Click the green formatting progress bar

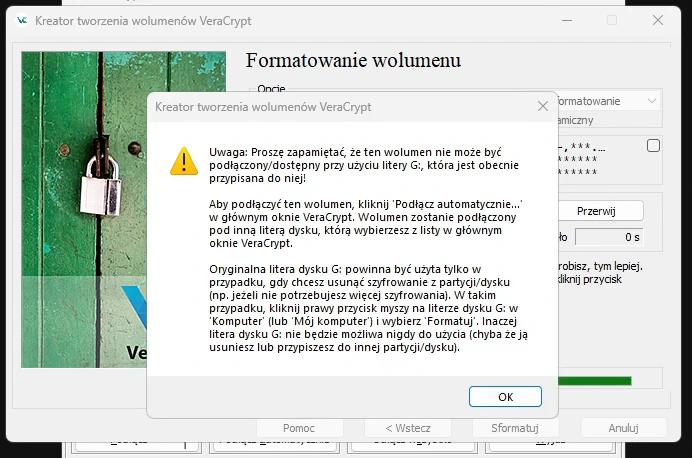[x=594, y=381]
